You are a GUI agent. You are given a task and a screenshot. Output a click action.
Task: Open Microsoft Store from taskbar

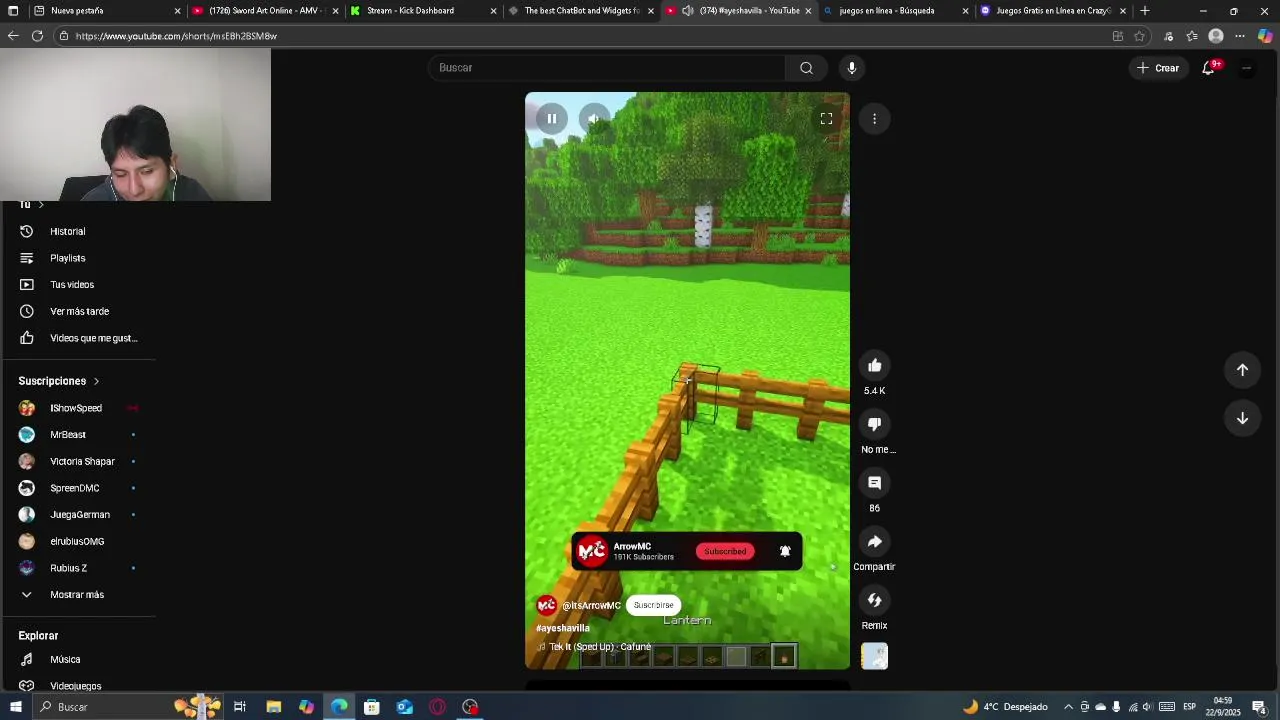[371, 707]
